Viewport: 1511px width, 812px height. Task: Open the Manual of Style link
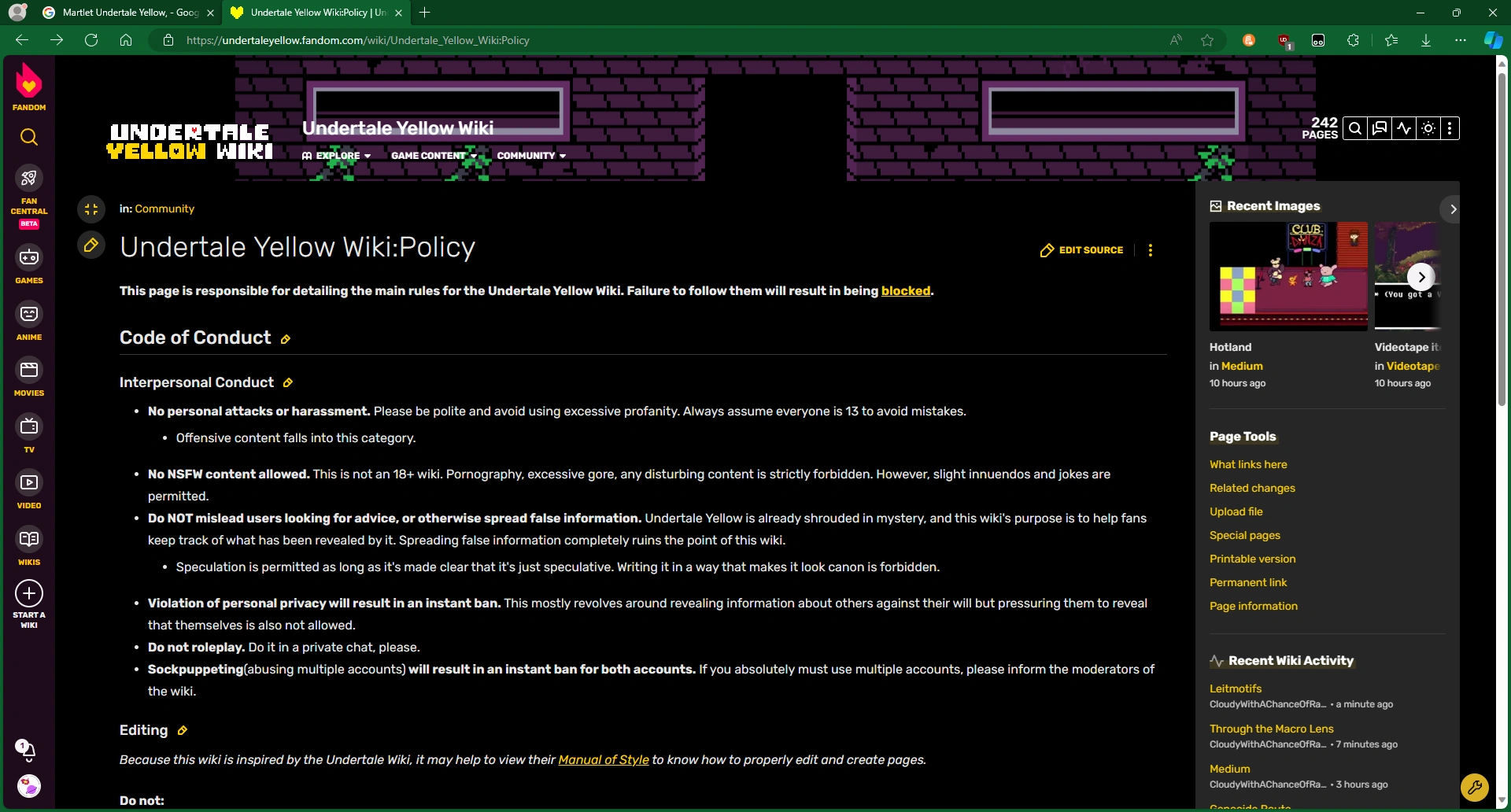604,760
